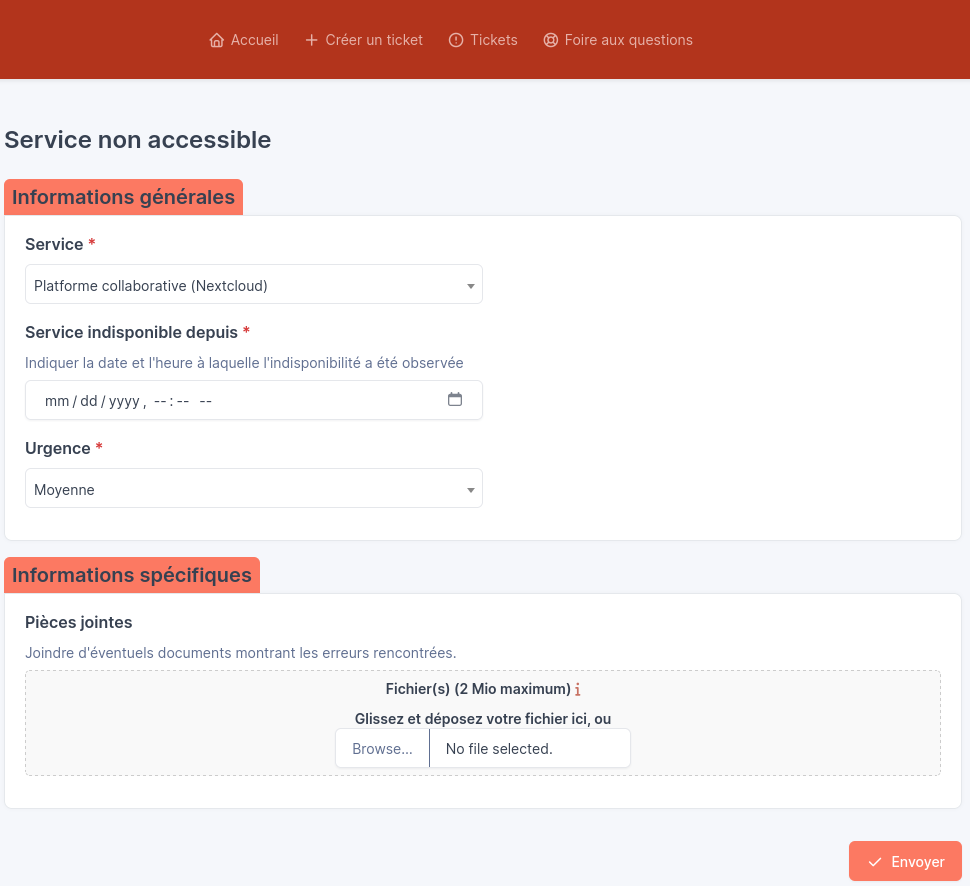970x886 pixels.
Task: Click the checkmark icon on Envoyer button
Action: coord(875,862)
